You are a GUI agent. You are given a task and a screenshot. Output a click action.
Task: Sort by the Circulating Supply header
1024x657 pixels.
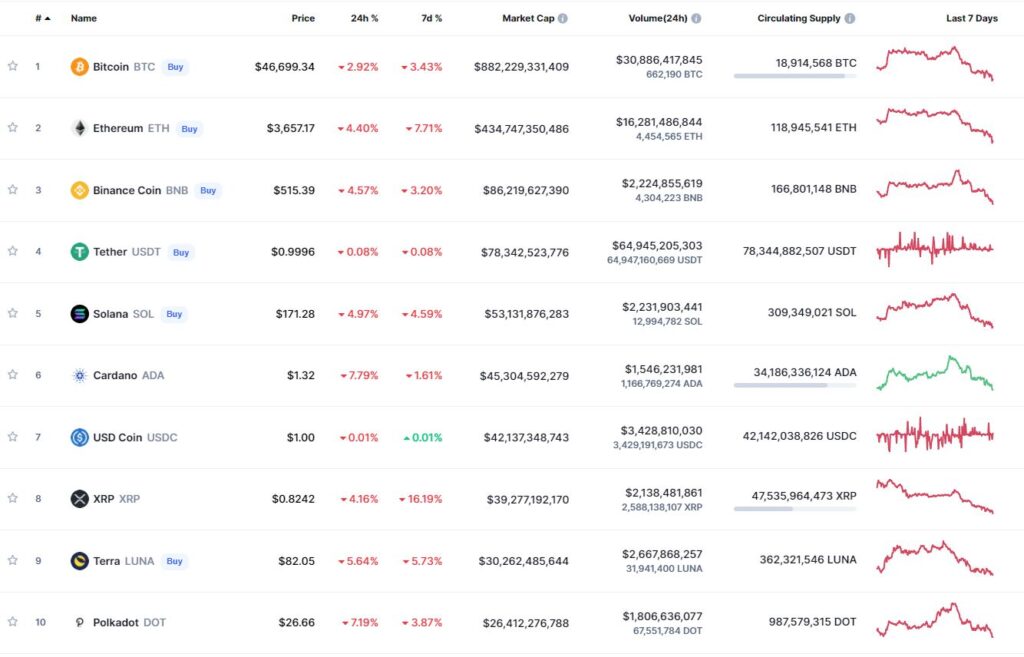[799, 18]
